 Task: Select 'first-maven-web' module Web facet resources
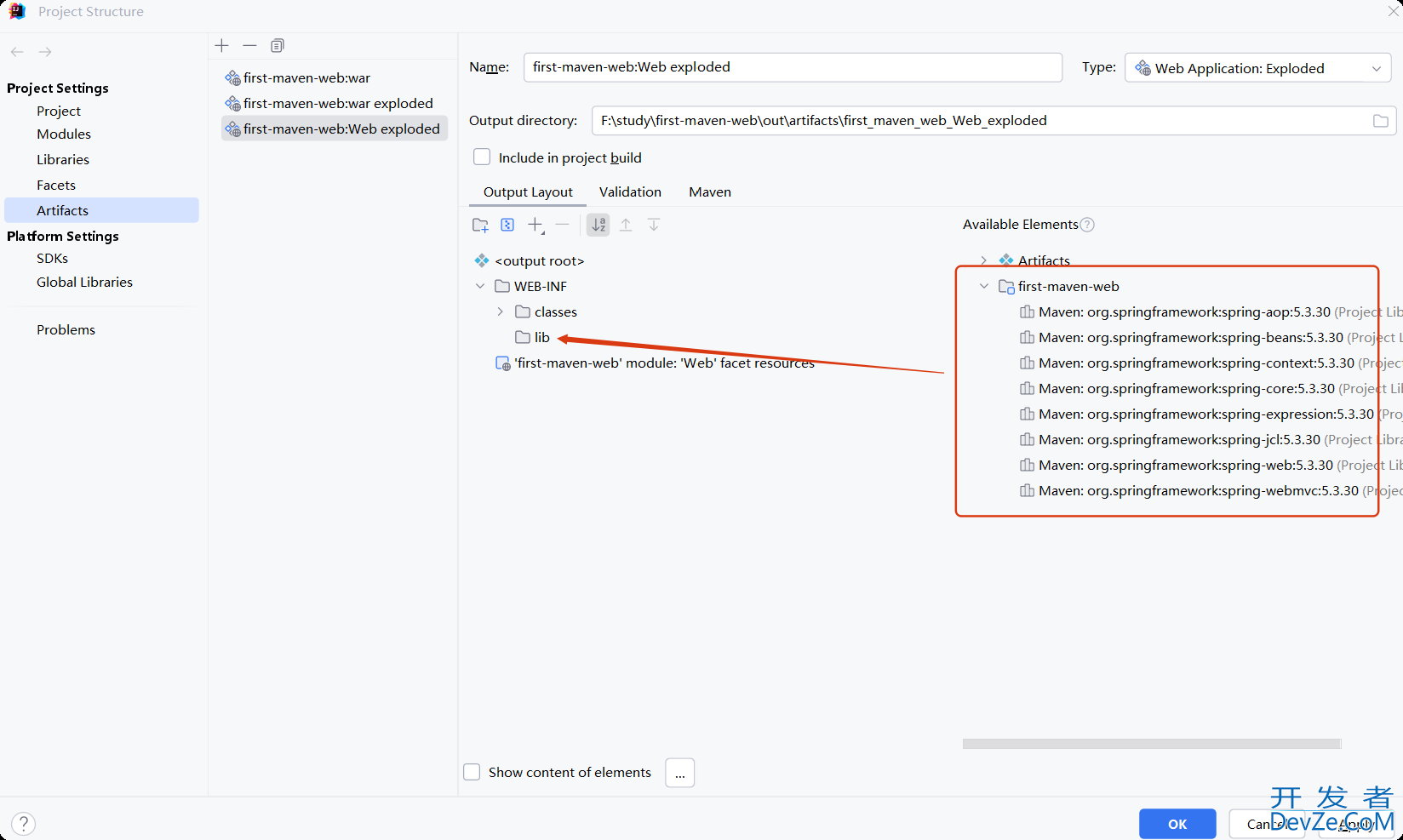coord(655,363)
